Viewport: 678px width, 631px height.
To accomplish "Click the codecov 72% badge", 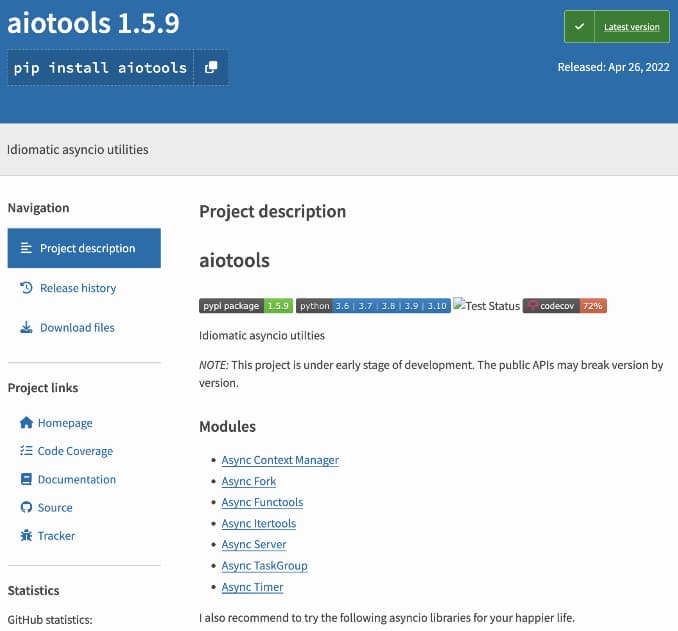I will coord(565,306).
